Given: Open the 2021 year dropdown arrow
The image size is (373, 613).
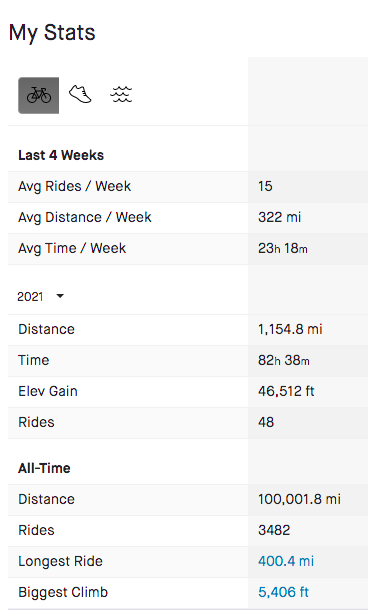Looking at the screenshot, I should coord(60,296).
